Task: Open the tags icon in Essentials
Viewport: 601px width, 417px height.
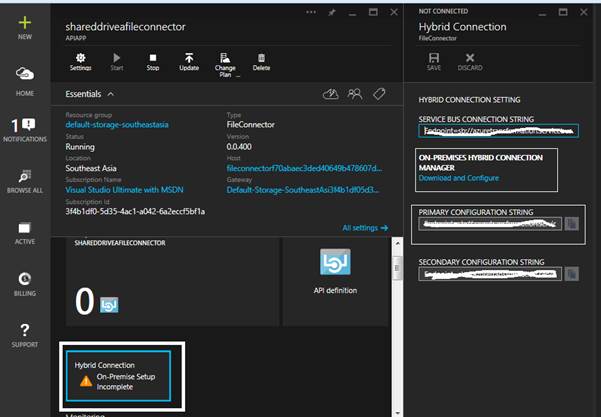Action: click(379, 94)
